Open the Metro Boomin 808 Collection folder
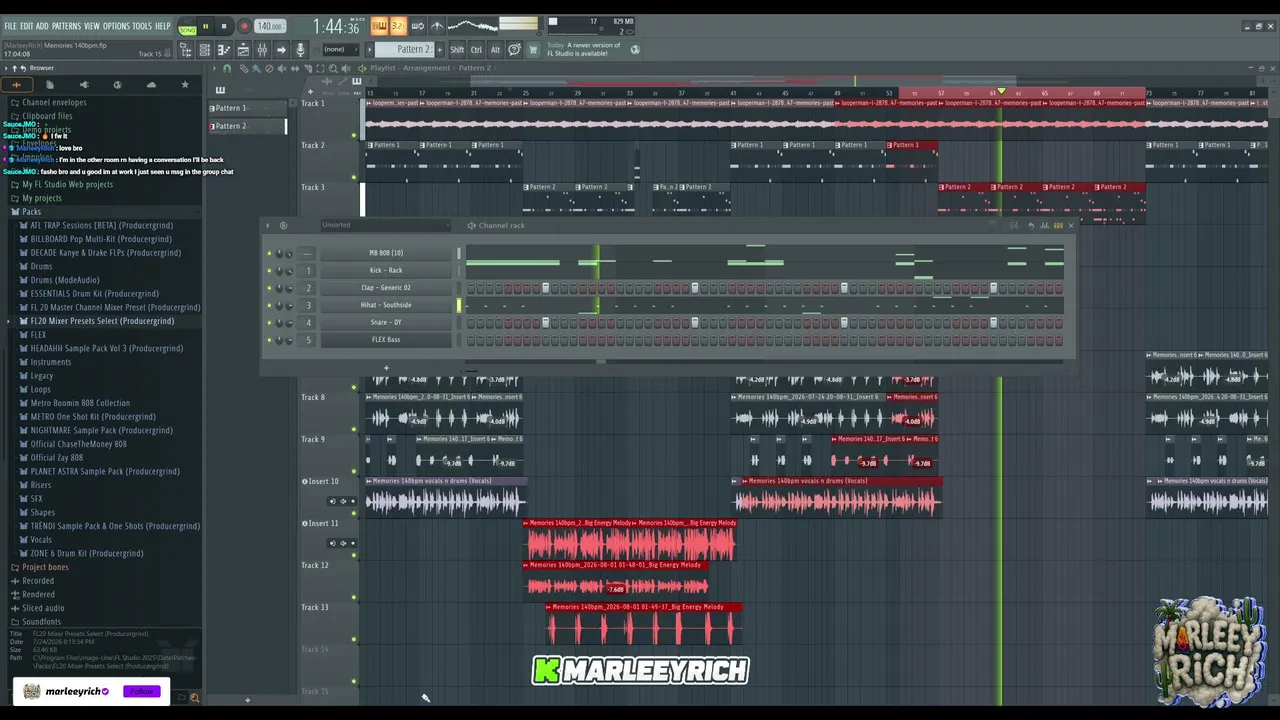 tap(80, 403)
